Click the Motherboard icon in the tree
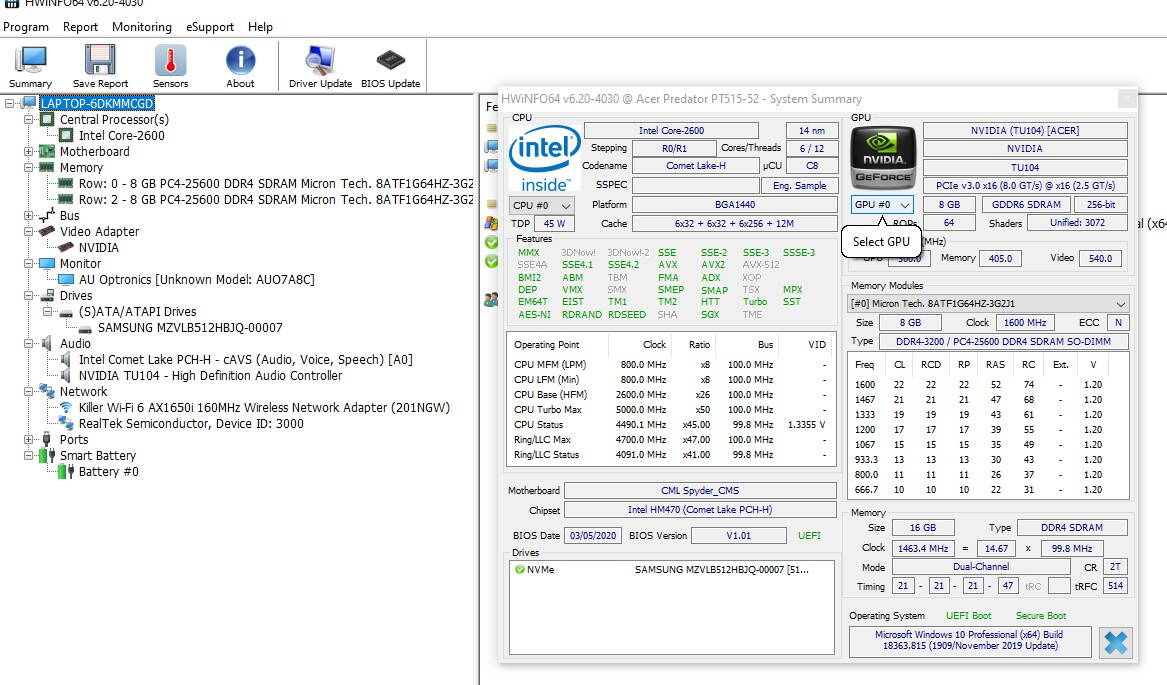The height and width of the screenshot is (685, 1167). [x=48, y=151]
